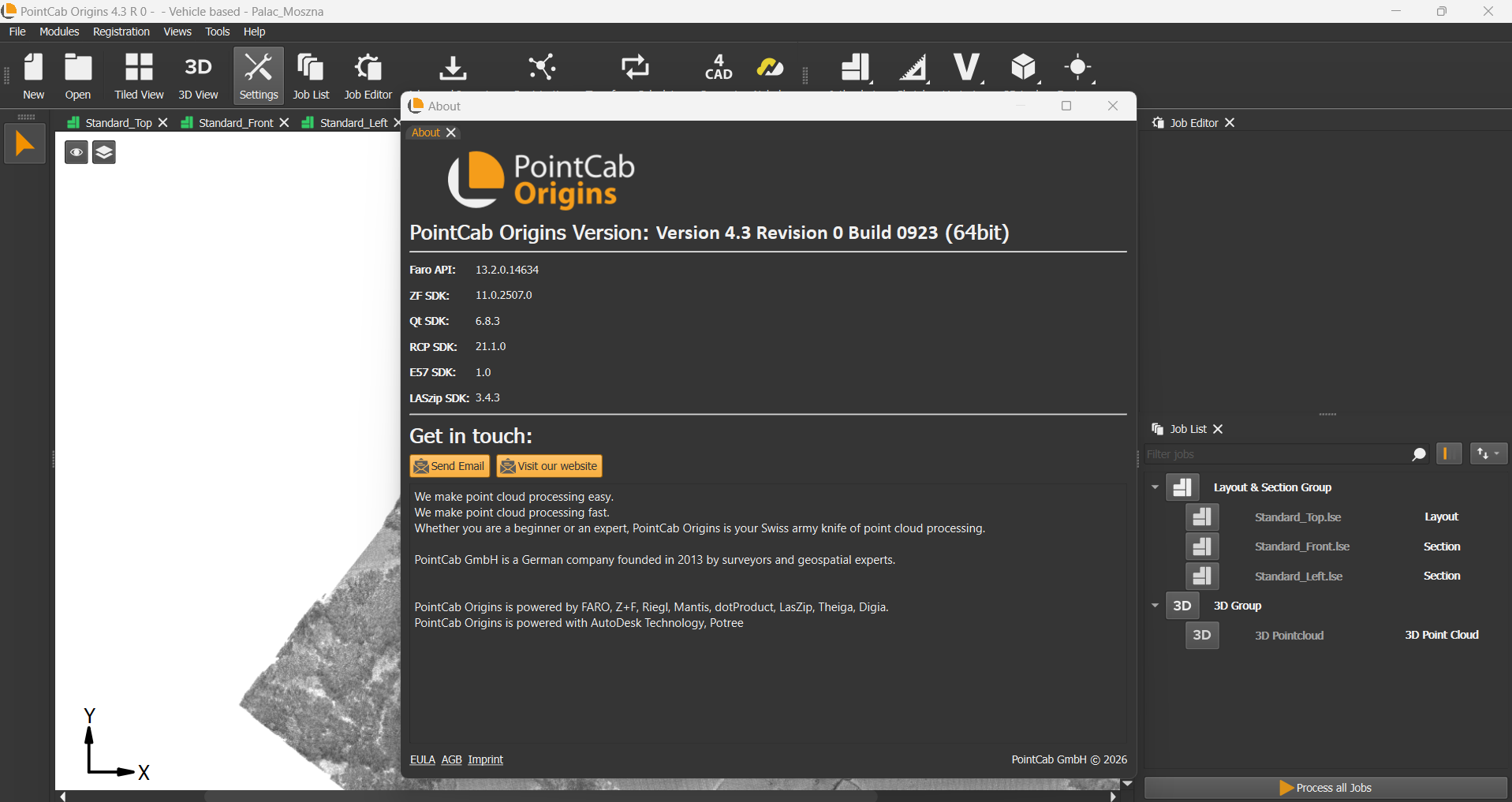Close the Standard_Top tab
This screenshot has width=1512, height=802.
[163, 123]
